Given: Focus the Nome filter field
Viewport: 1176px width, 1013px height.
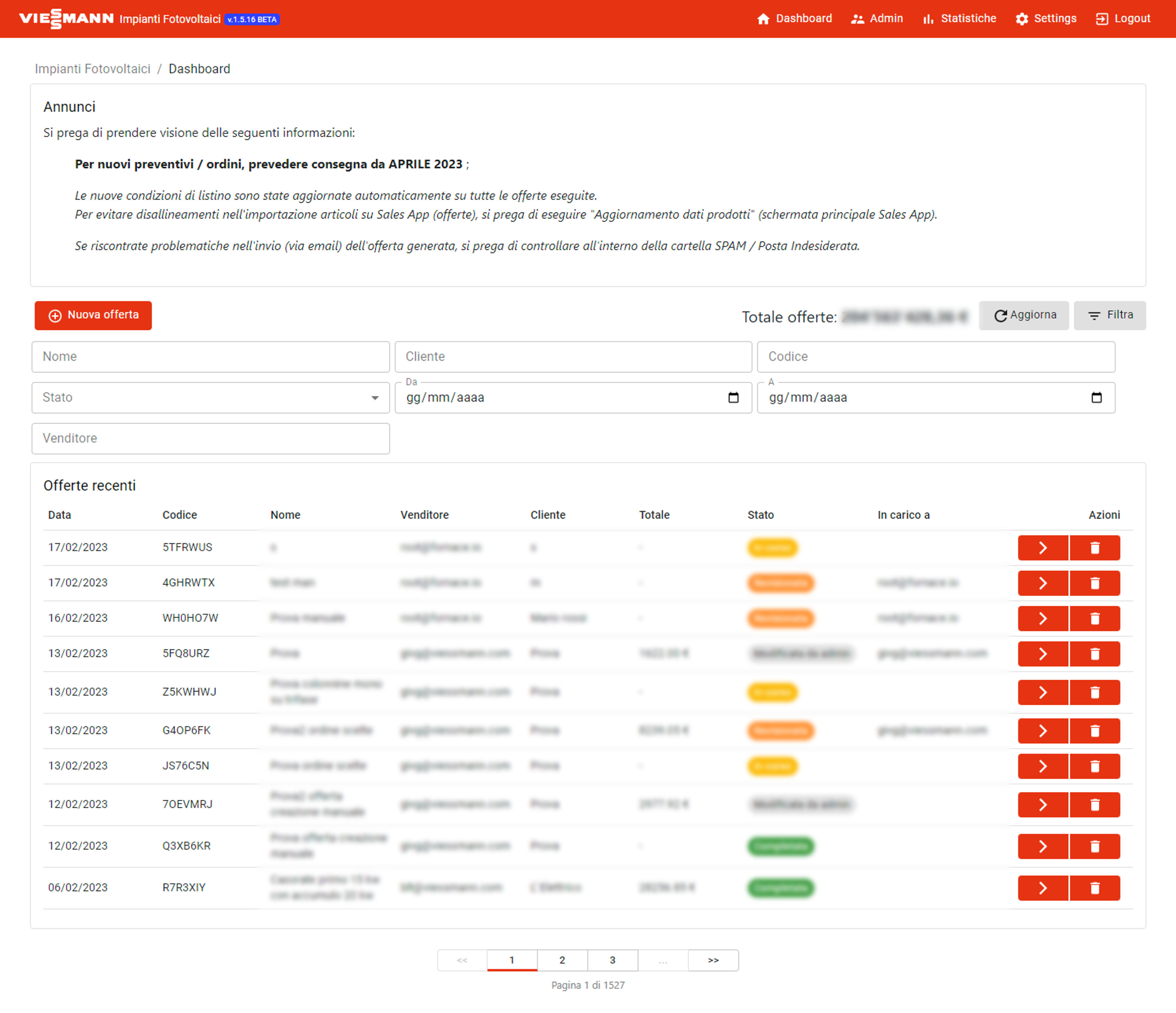Looking at the screenshot, I should [211, 356].
